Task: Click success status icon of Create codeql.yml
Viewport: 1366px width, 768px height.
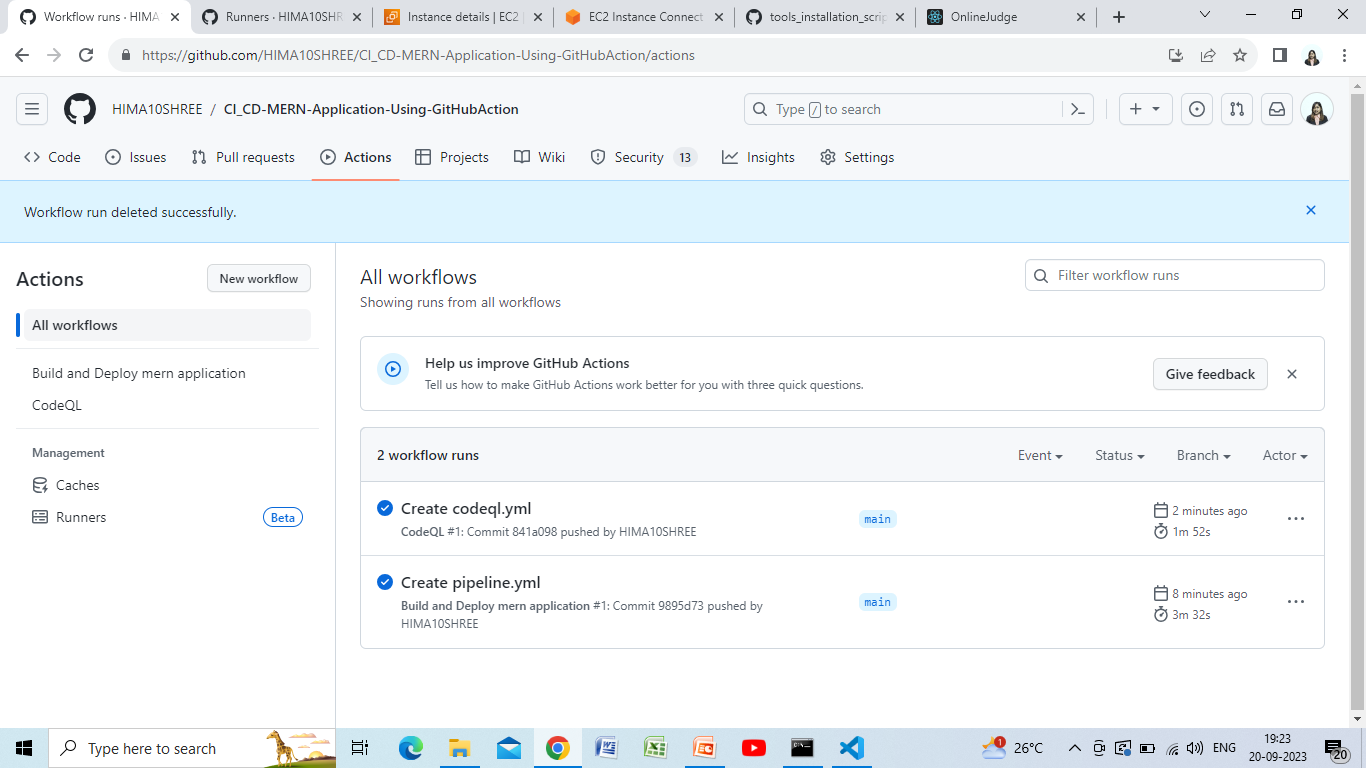Action: click(x=385, y=508)
